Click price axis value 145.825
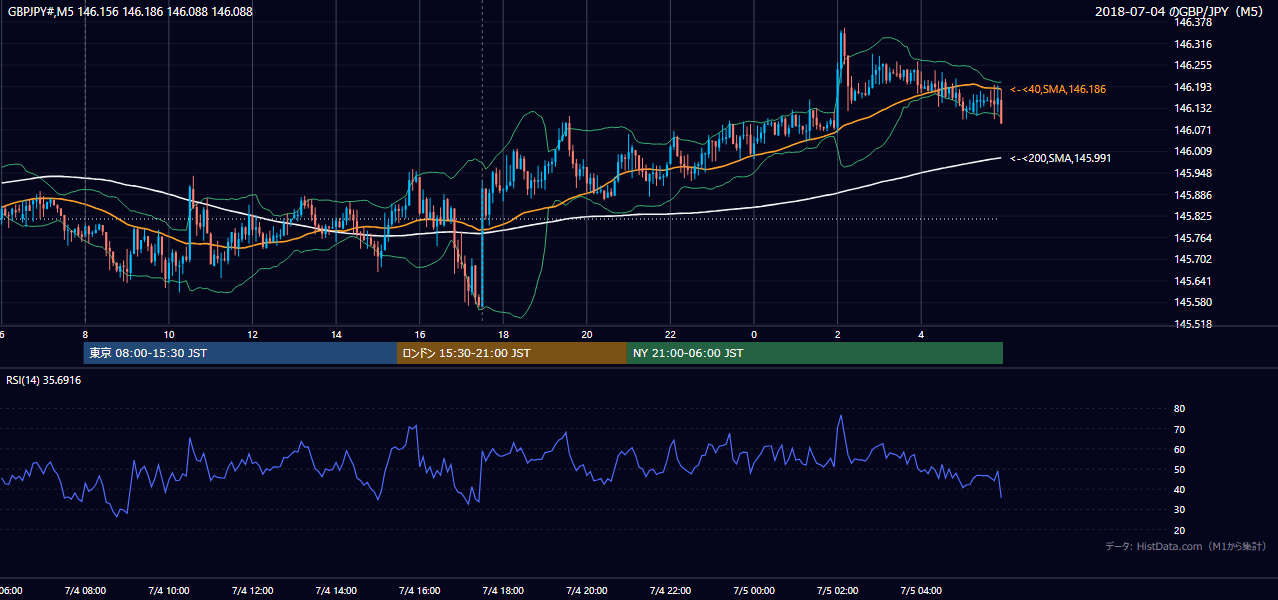The height and width of the screenshot is (600, 1278). [1193, 216]
